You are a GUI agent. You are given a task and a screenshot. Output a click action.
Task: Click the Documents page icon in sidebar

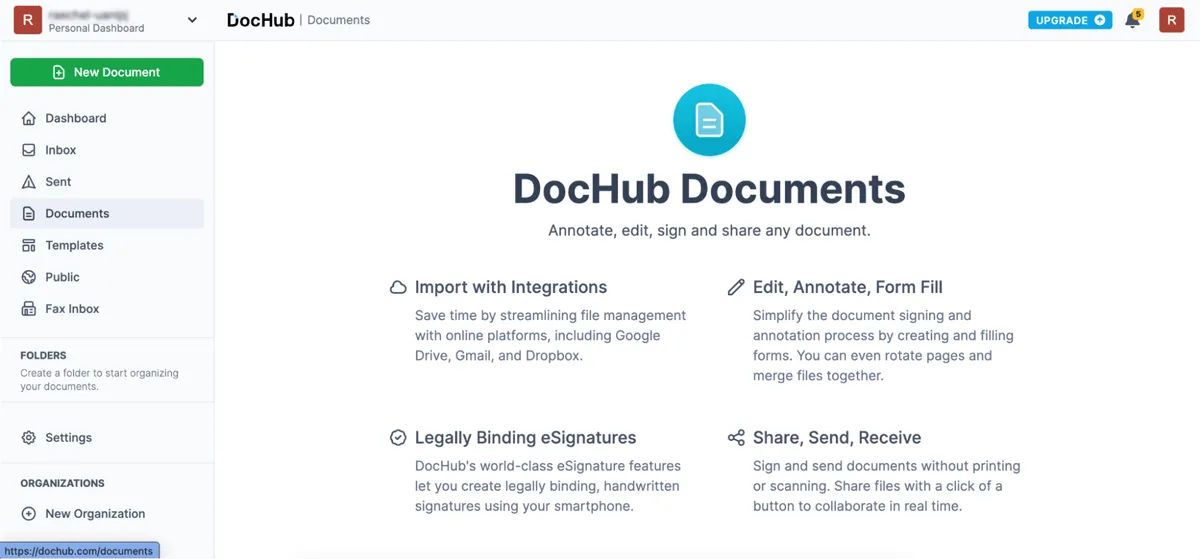click(x=29, y=214)
